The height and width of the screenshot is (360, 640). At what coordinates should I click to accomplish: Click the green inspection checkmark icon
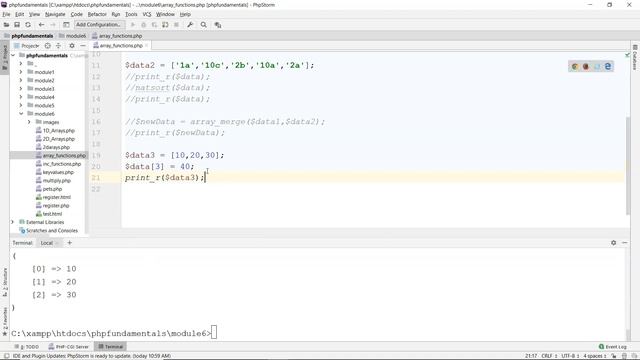627,55
